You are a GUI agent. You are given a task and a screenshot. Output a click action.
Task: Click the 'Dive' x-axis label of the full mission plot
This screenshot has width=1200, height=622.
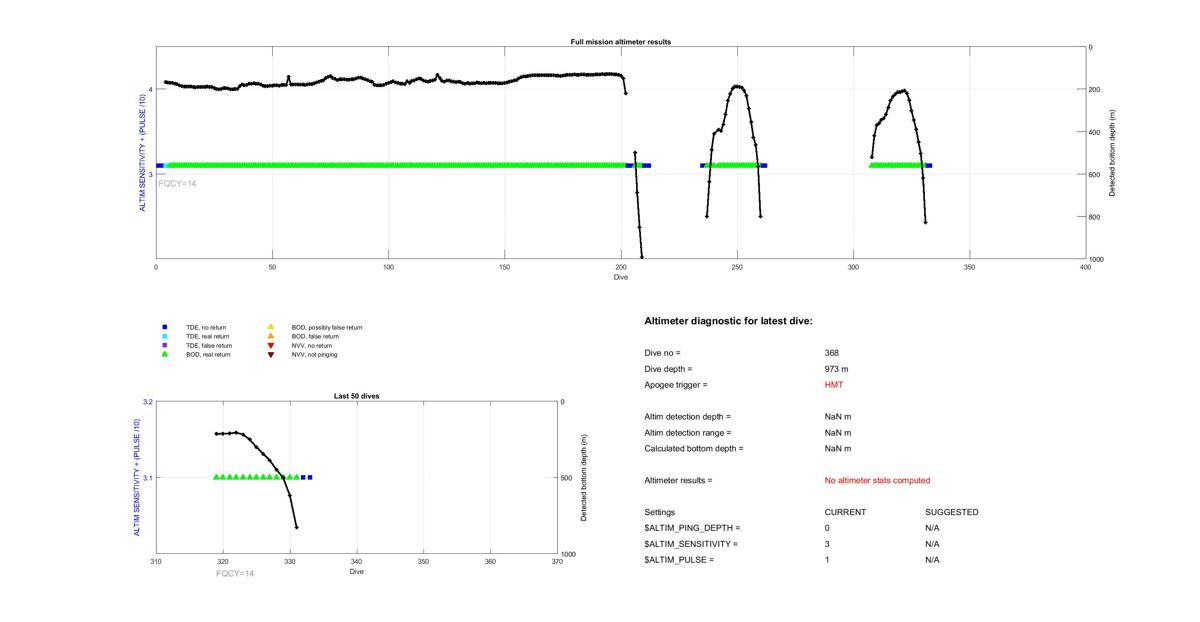pos(621,277)
